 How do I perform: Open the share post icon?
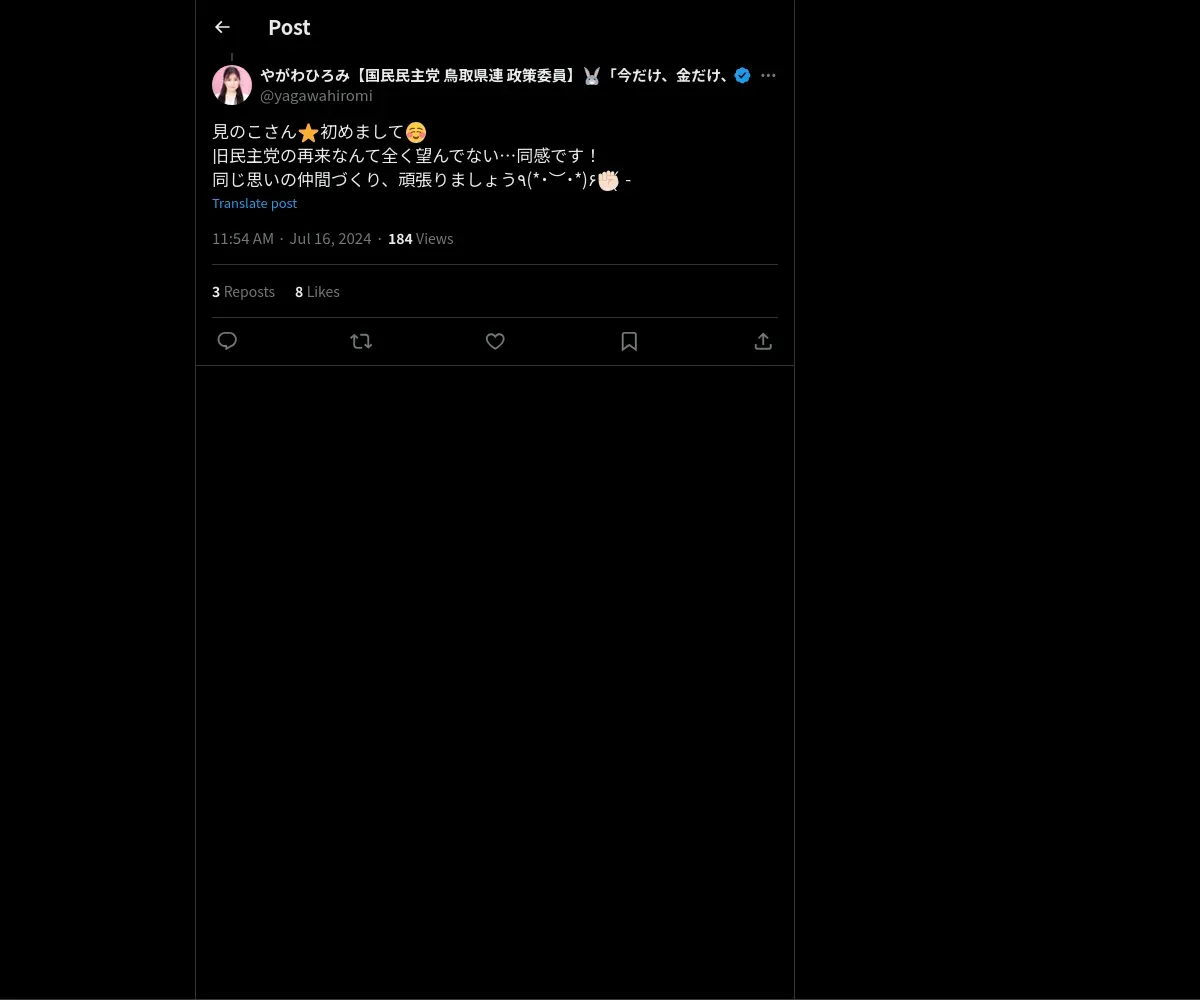(x=763, y=341)
